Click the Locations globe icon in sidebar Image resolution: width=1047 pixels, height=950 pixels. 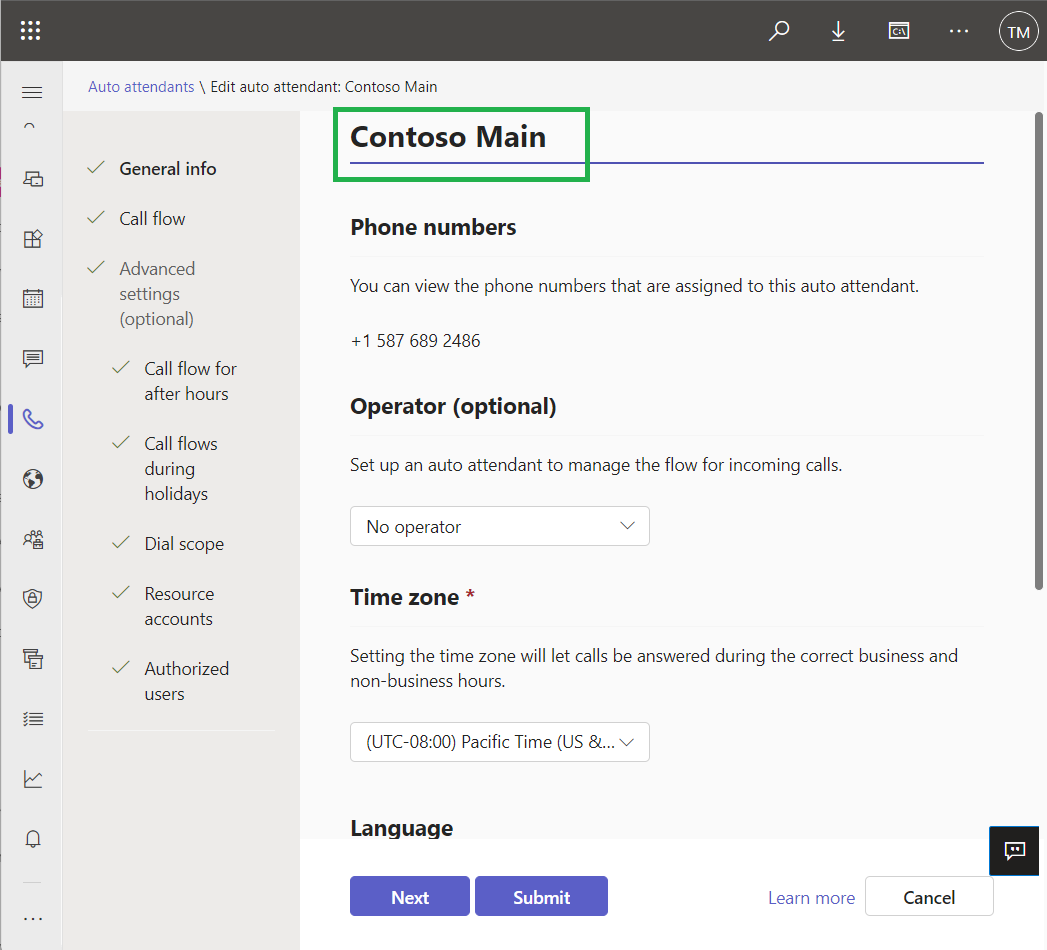pyautogui.click(x=33, y=479)
